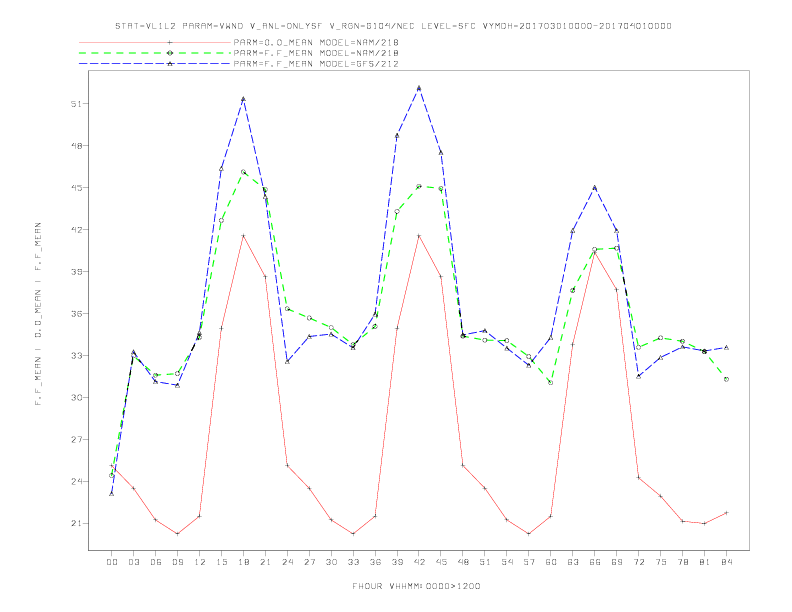Screen dimensions: 792x612
Task: Click x-axis tick label 72
Action: [x=639, y=562]
